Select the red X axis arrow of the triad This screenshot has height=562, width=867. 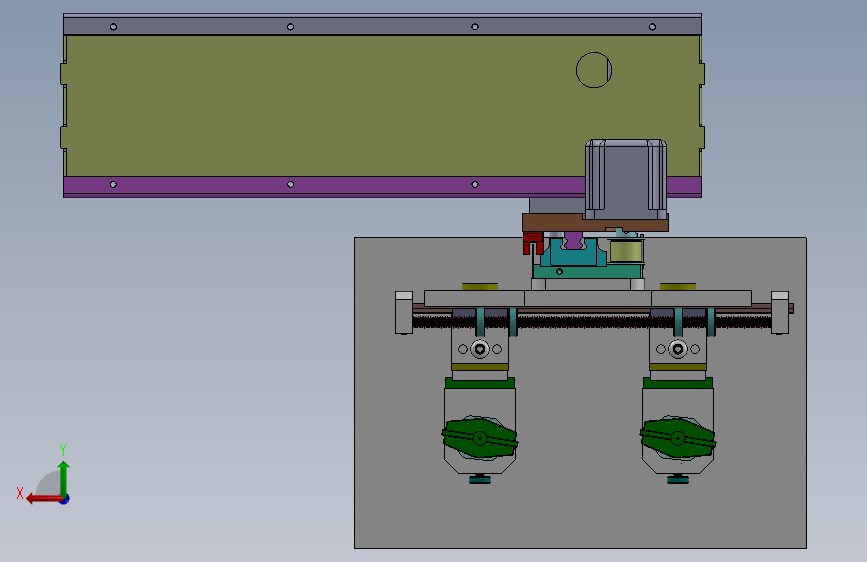pos(44,499)
